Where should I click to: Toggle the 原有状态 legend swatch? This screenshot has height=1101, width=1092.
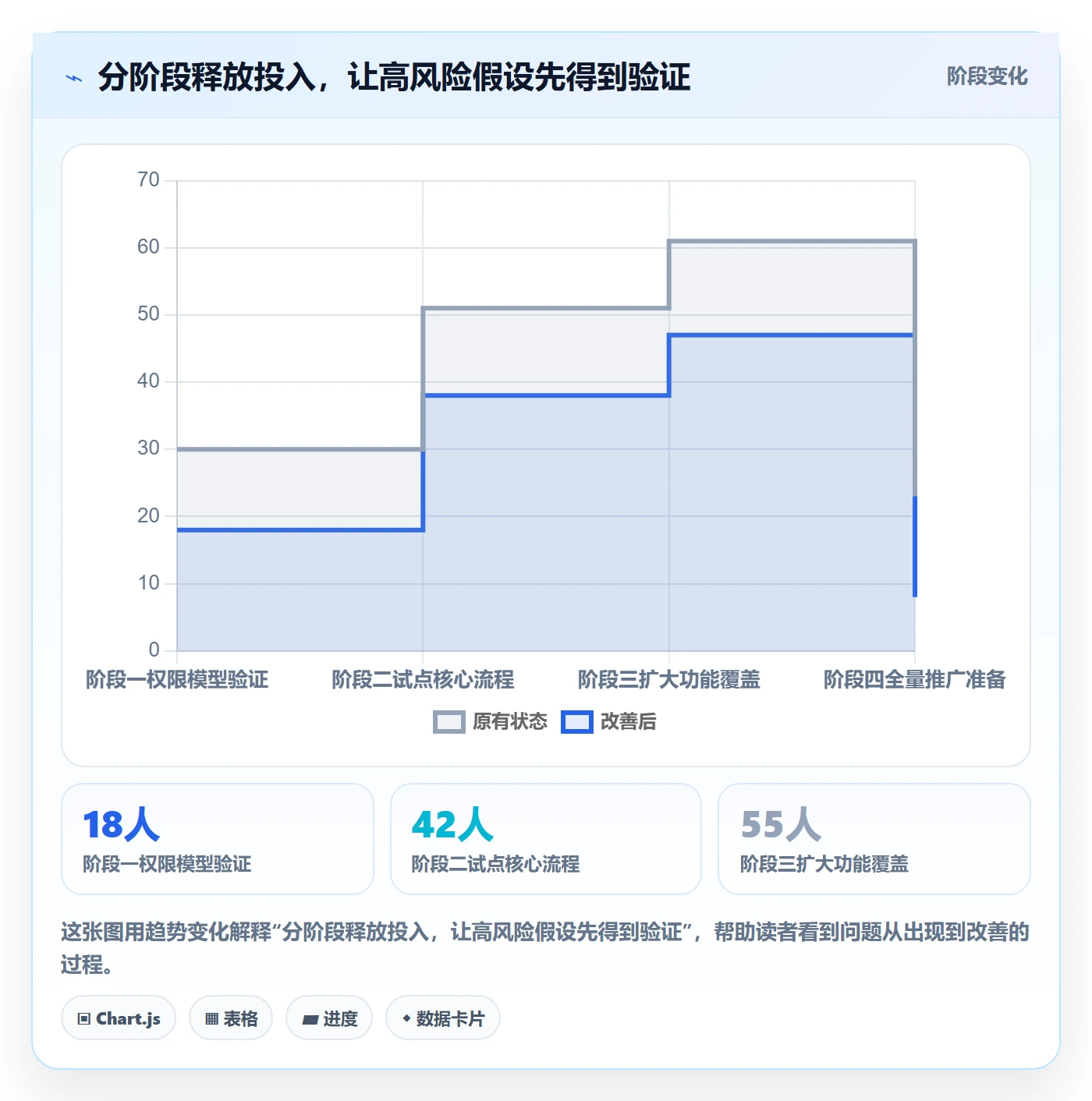click(x=448, y=722)
